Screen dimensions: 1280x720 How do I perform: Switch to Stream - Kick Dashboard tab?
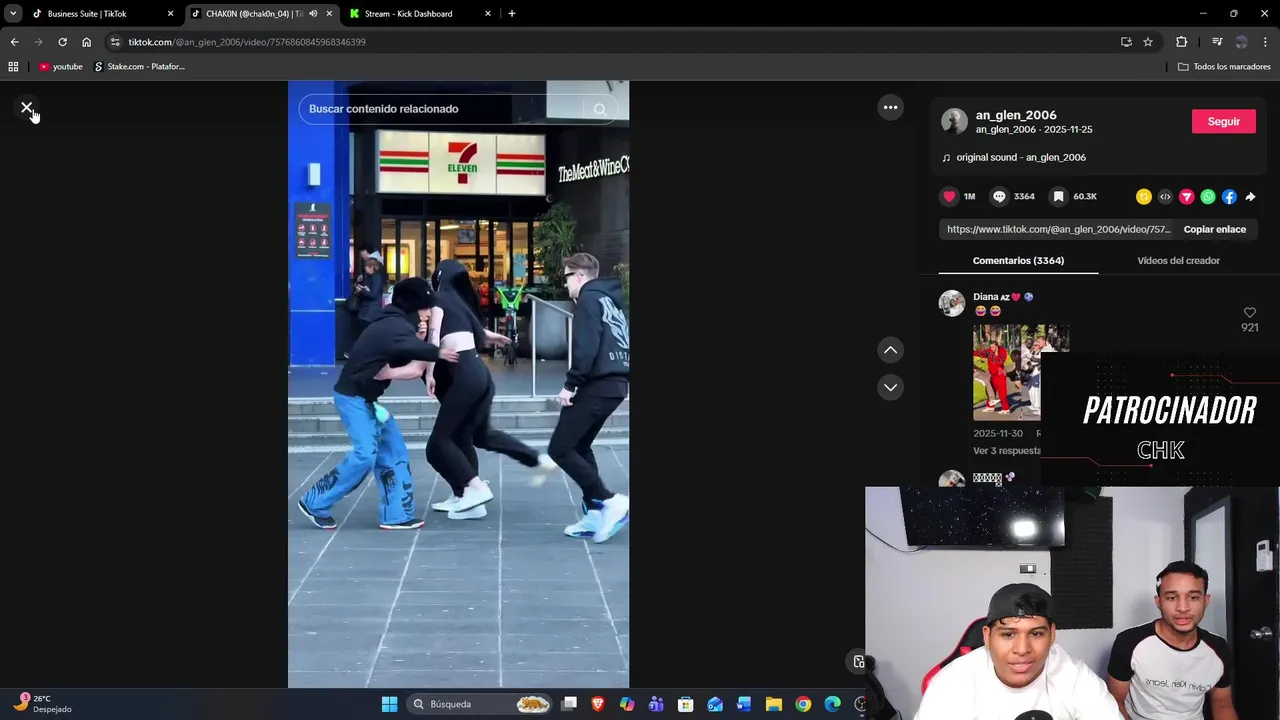point(421,14)
